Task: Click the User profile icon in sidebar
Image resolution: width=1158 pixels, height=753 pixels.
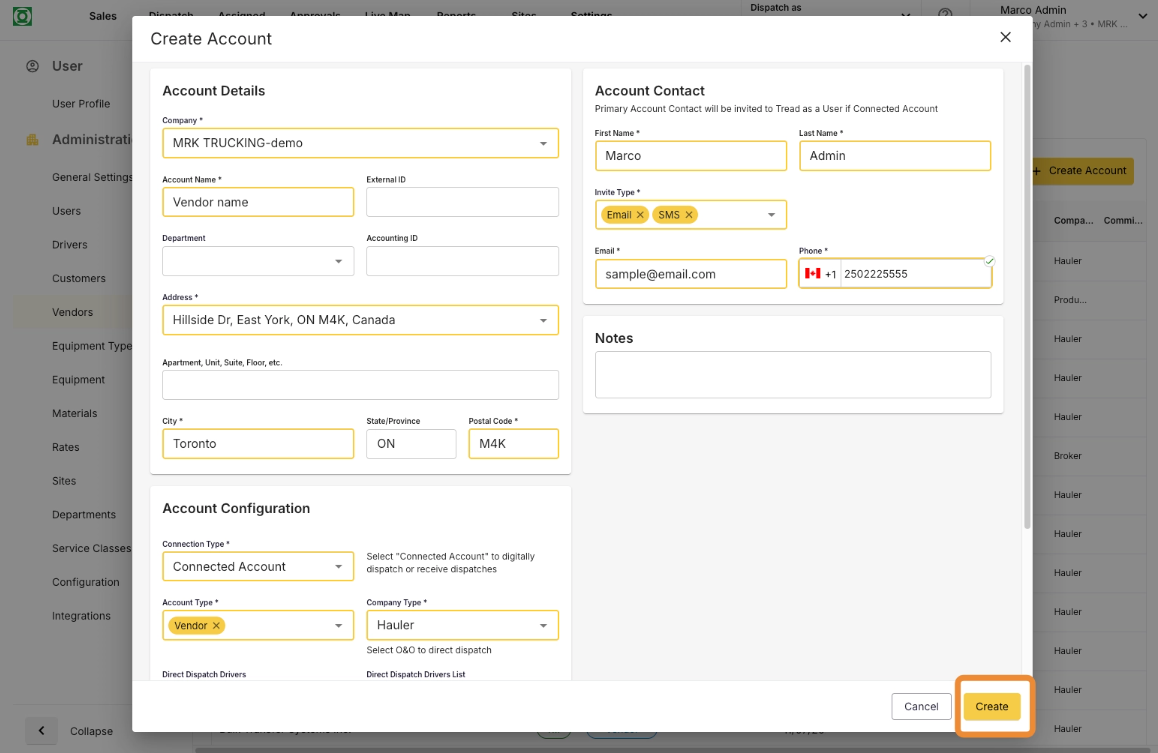Action: [x=32, y=66]
